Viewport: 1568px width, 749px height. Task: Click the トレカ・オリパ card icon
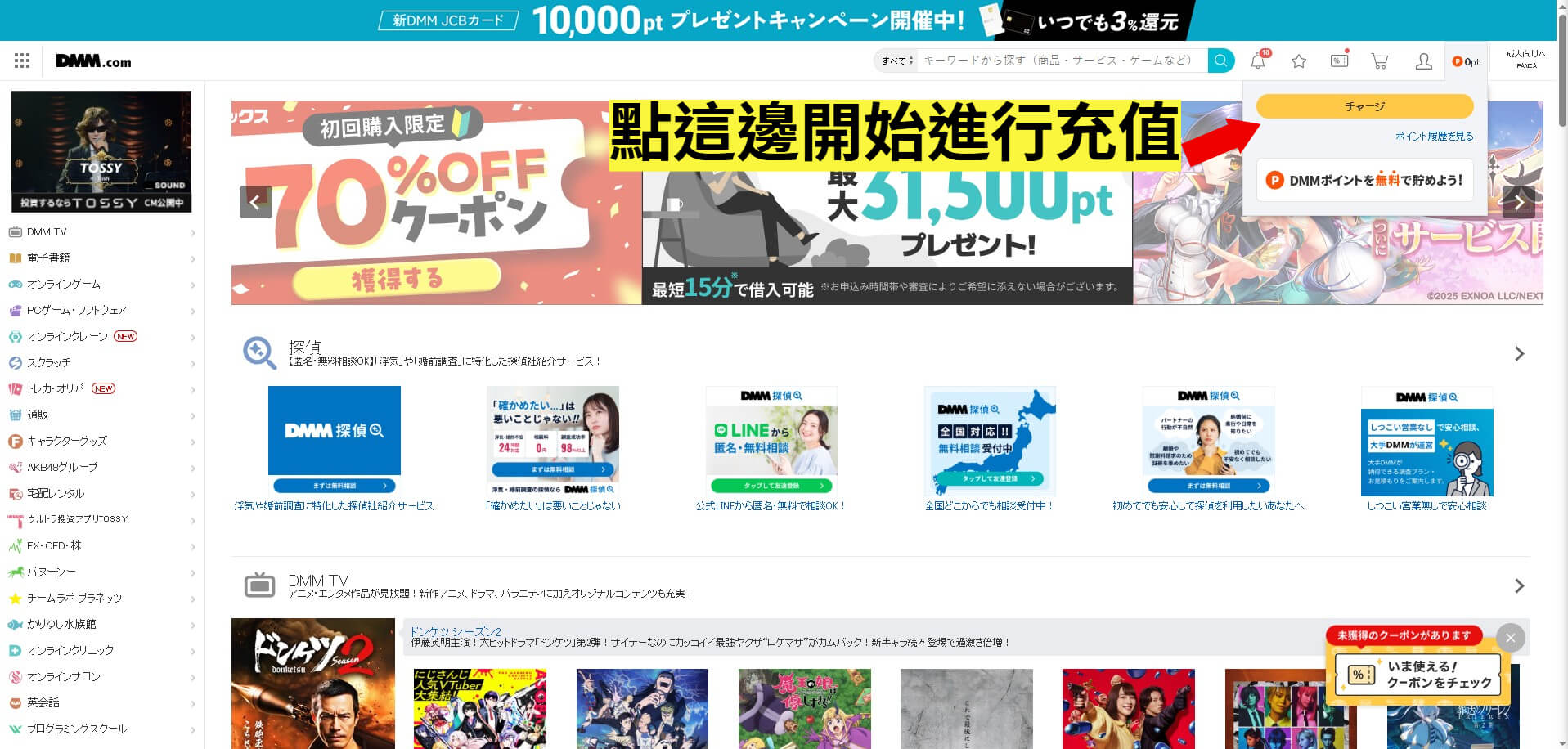tap(15, 389)
